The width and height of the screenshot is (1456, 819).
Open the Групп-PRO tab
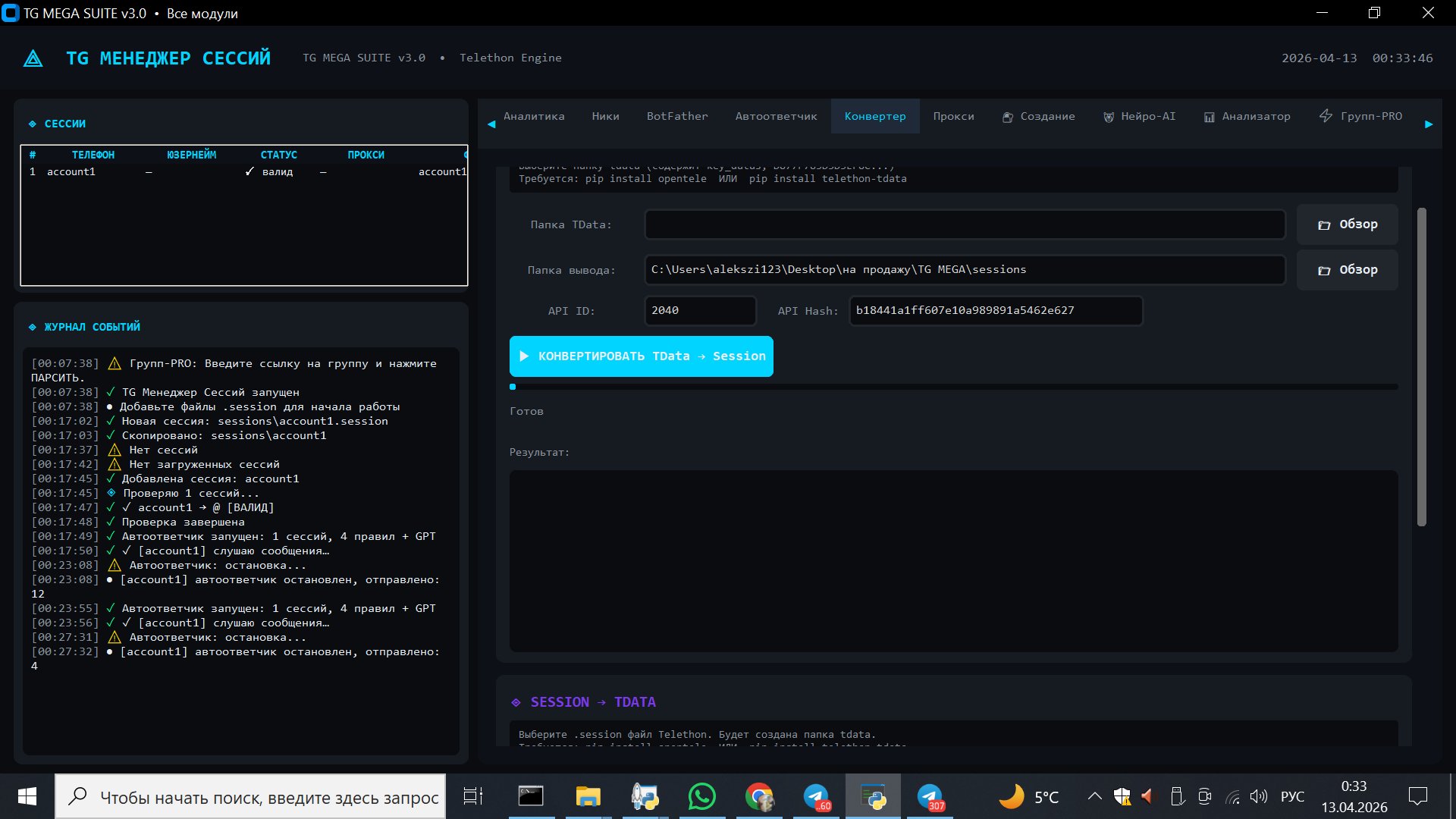pyautogui.click(x=1361, y=117)
